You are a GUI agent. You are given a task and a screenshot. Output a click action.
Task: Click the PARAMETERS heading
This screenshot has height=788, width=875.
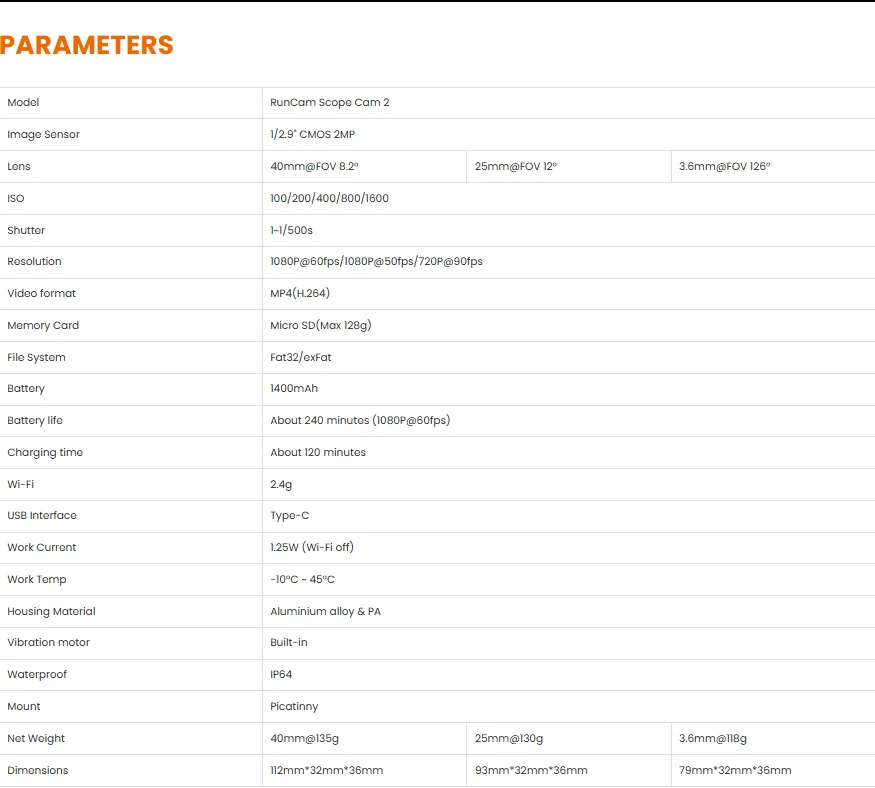point(87,45)
